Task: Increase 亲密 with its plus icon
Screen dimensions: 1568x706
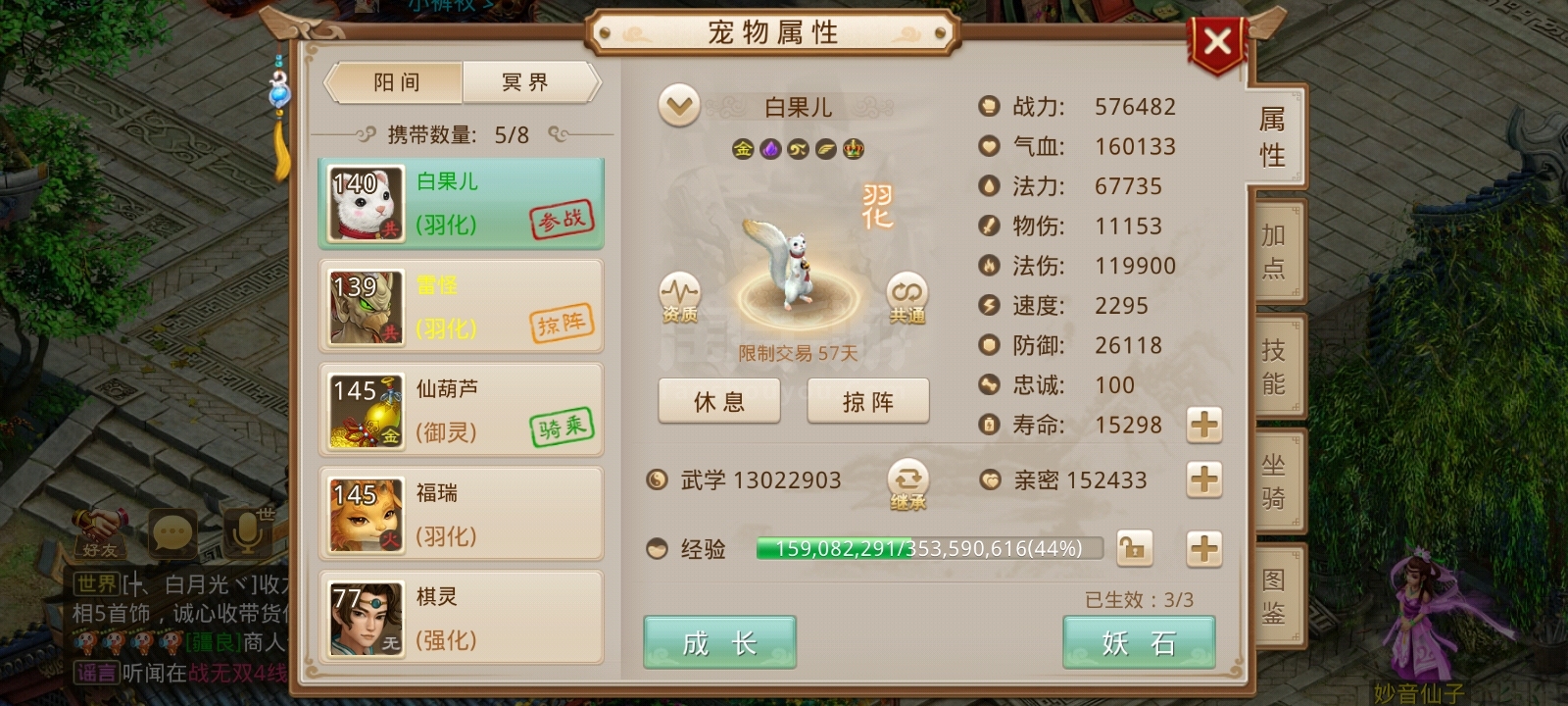Action: (1203, 479)
